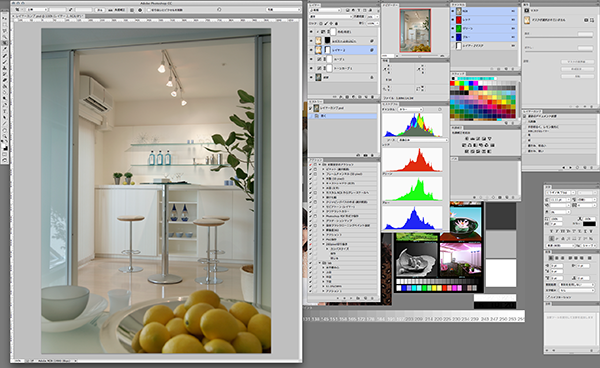Click the layer mask thumbnail of selected layer
This screenshot has height=368, width=600.
click(328, 50)
